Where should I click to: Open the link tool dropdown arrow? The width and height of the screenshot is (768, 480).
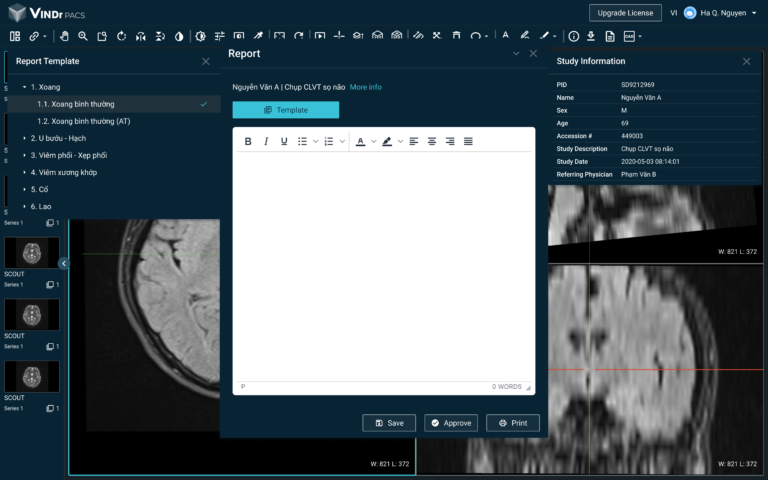pos(45,36)
